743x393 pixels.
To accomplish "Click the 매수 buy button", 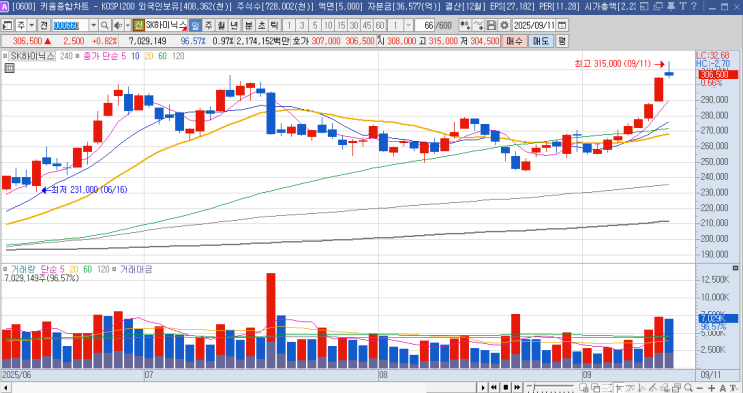I will click(x=514, y=41).
